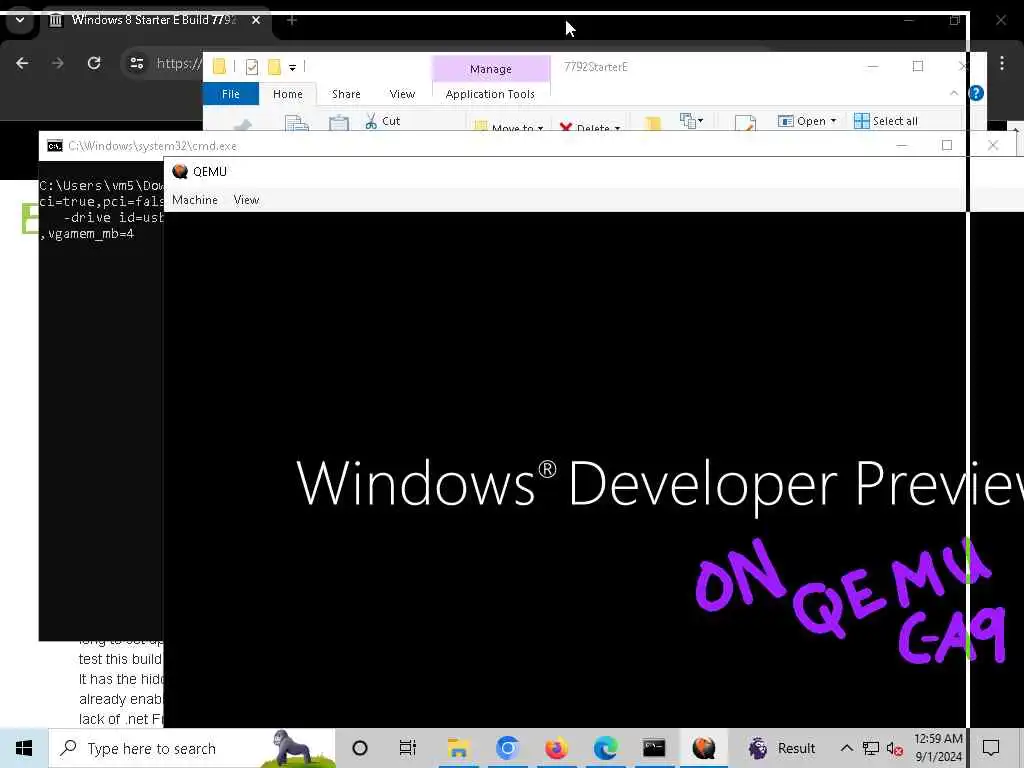The height and width of the screenshot is (768, 1024).
Task: Select the QEMU taskbar icon
Action: [703, 748]
